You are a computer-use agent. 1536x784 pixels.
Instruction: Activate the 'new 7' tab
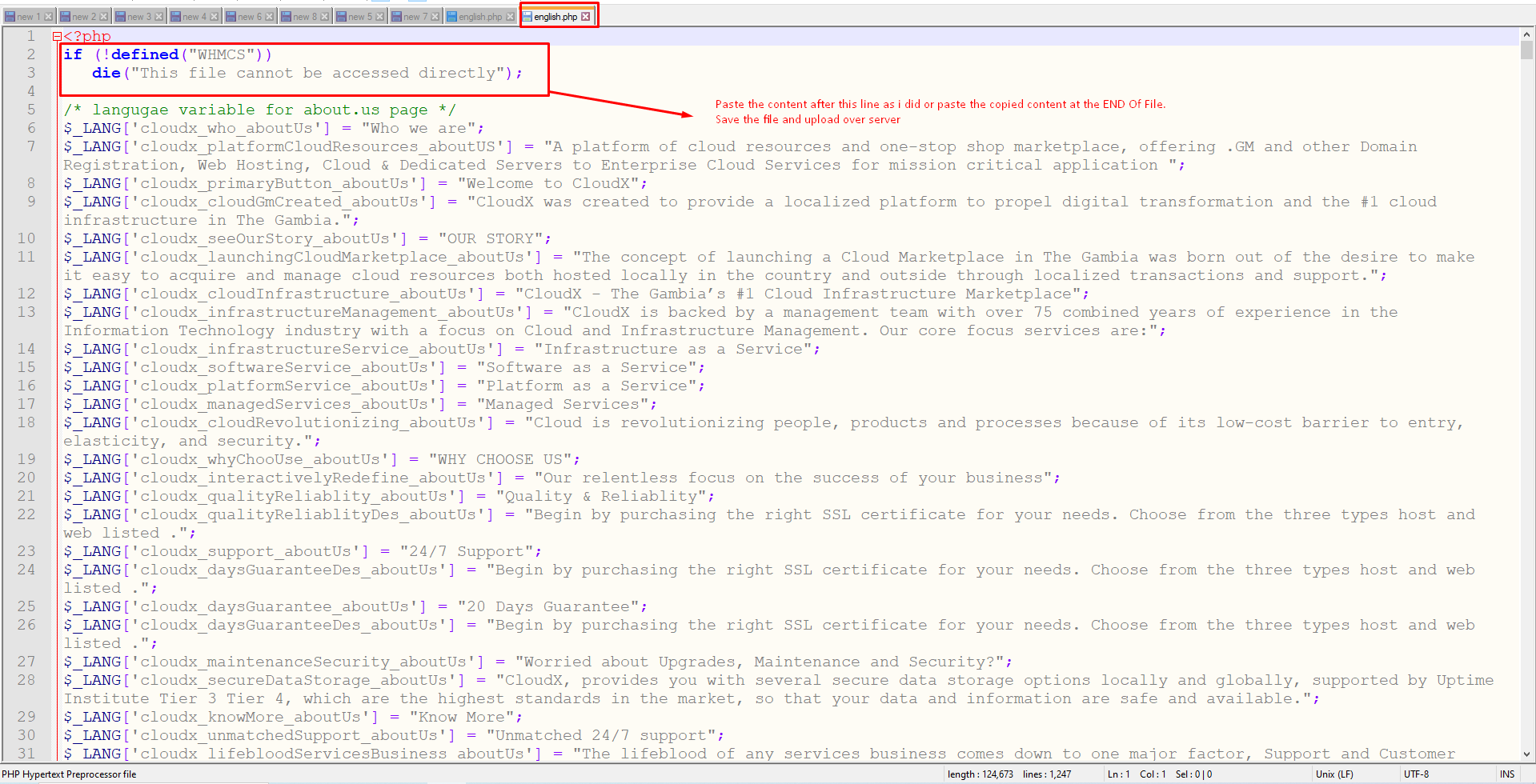[415, 16]
